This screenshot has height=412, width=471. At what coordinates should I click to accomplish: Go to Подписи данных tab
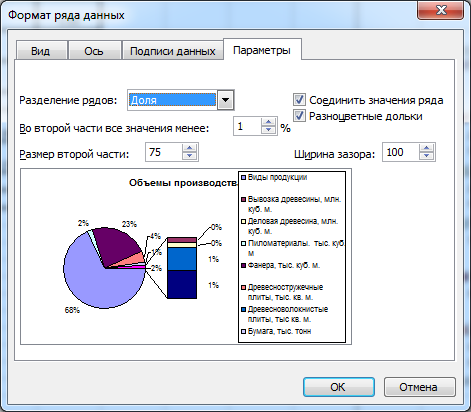point(172,51)
